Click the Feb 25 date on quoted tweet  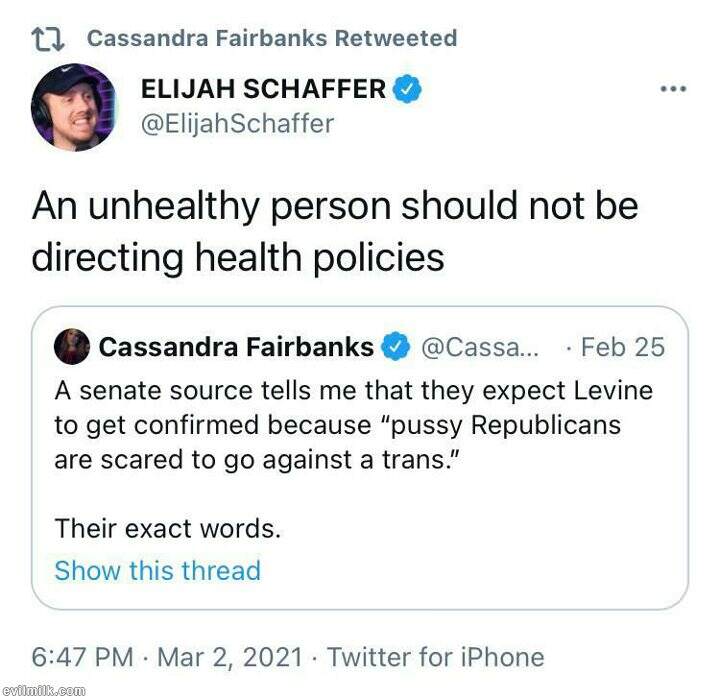(622, 347)
